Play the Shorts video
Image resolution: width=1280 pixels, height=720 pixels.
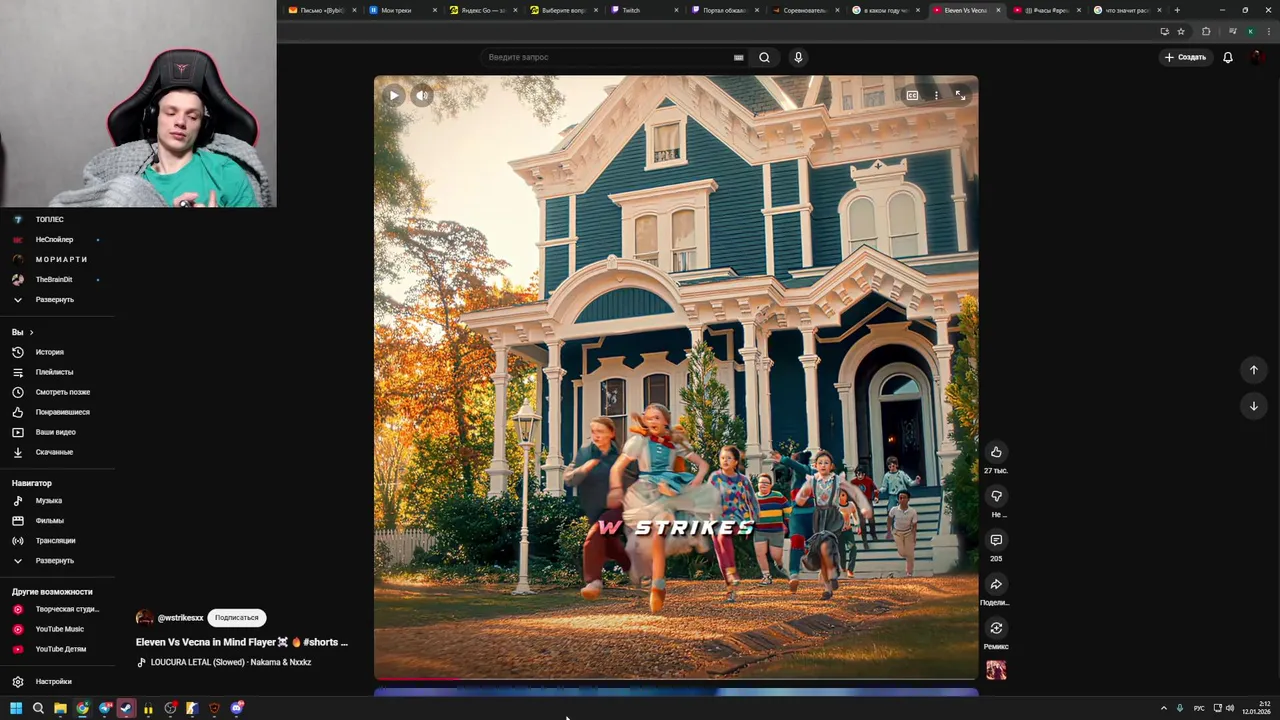coord(394,96)
